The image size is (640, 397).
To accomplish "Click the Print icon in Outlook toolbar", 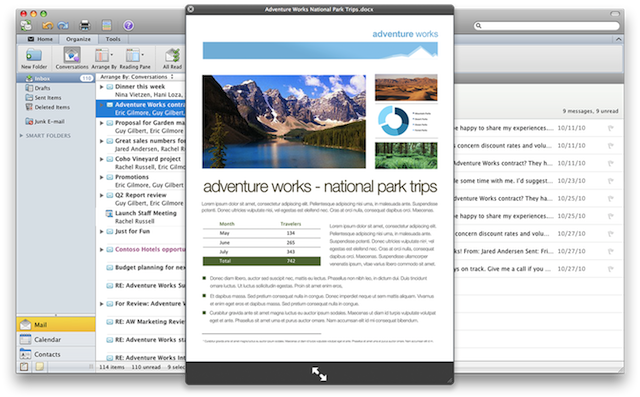I will [x=85, y=25].
